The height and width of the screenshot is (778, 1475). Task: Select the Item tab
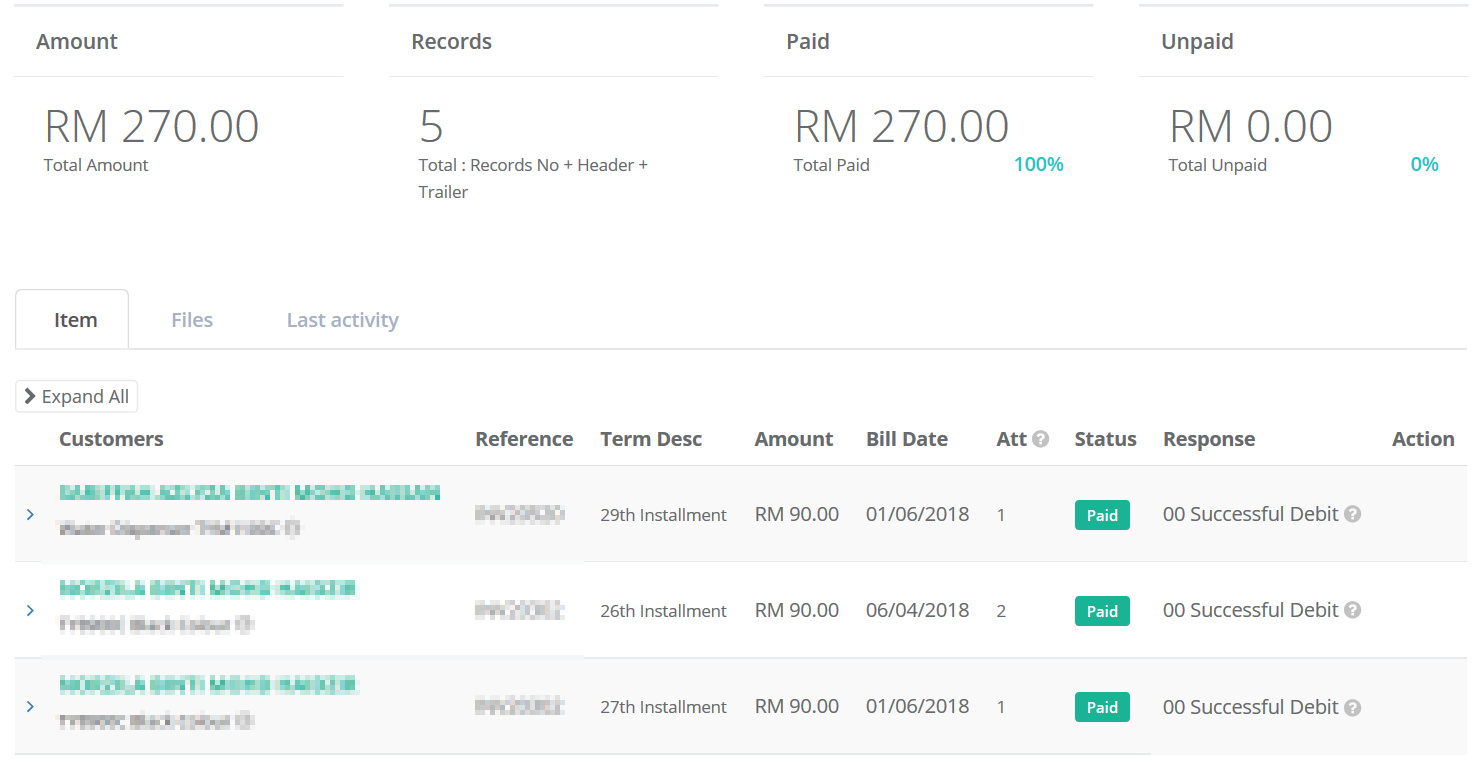[75, 320]
